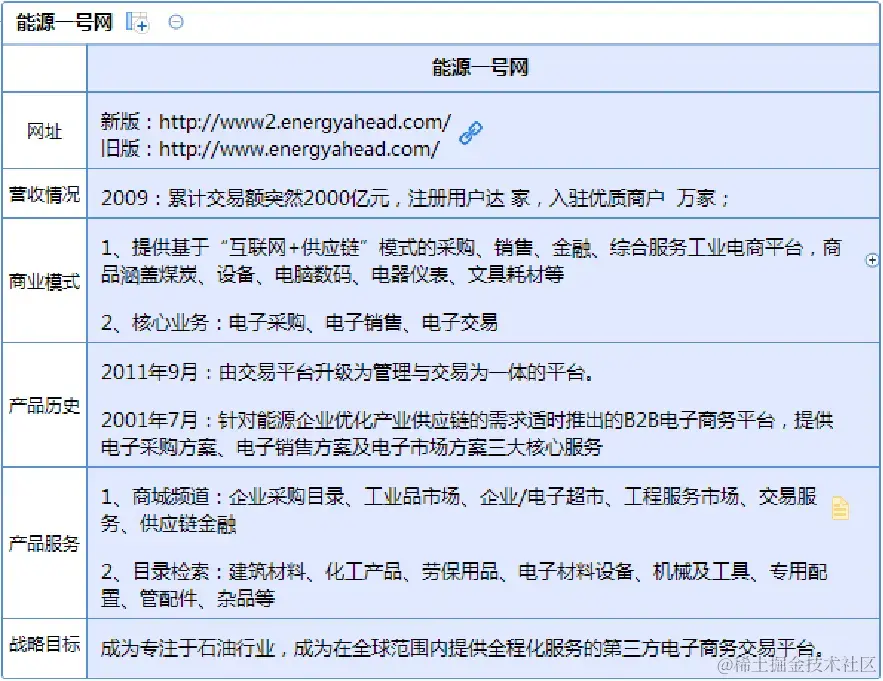The width and height of the screenshot is (883, 681).
Task: Open the yellow note icon in 产品服务 row
Action: point(840,508)
